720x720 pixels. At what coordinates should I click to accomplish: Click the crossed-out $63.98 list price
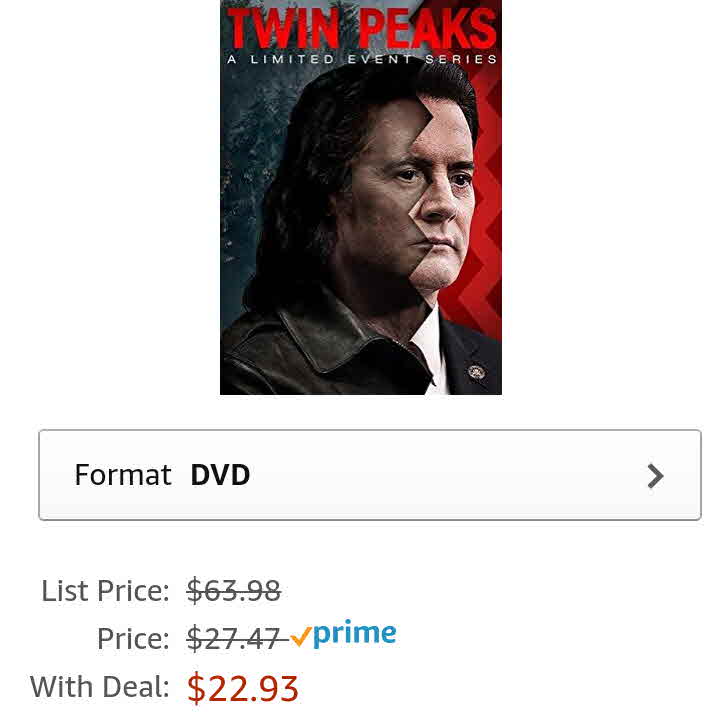click(234, 591)
